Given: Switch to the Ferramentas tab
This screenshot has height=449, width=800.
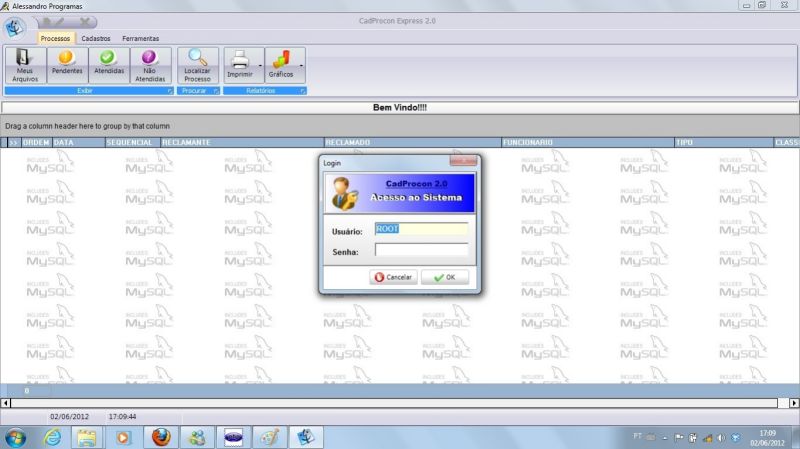Looking at the screenshot, I should click(140, 38).
